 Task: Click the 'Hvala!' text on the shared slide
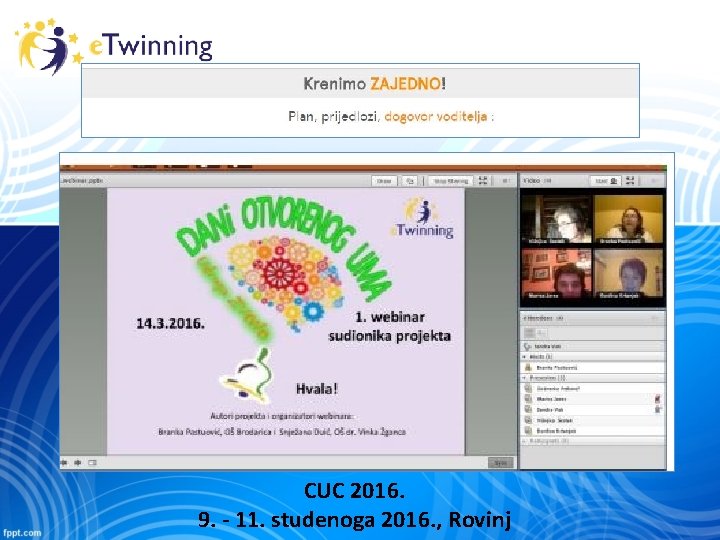317,389
